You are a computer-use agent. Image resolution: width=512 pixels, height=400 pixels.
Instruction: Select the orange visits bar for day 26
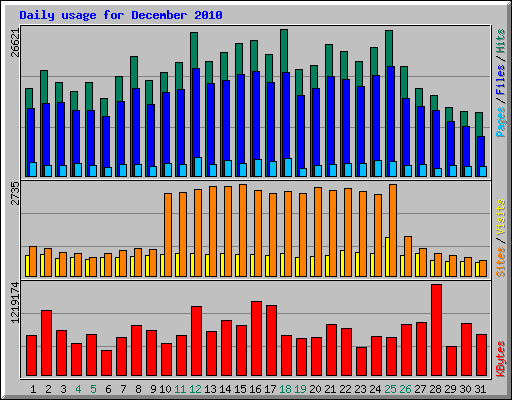[408, 256]
